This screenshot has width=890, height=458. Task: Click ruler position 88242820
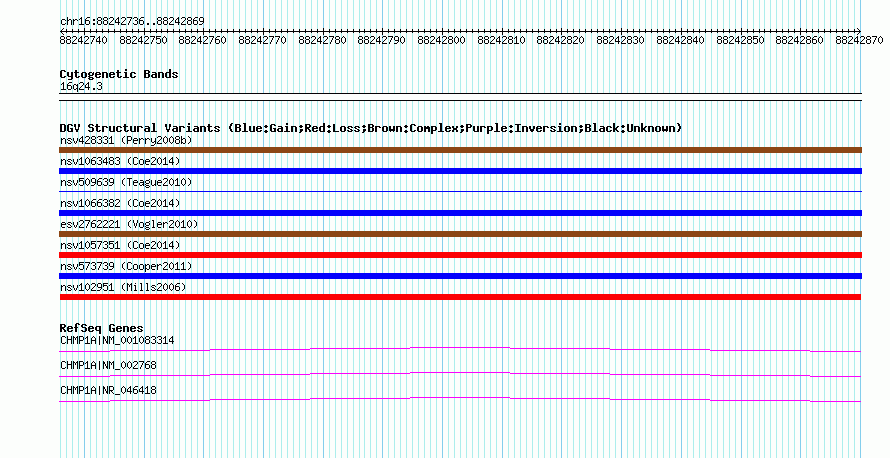click(560, 40)
